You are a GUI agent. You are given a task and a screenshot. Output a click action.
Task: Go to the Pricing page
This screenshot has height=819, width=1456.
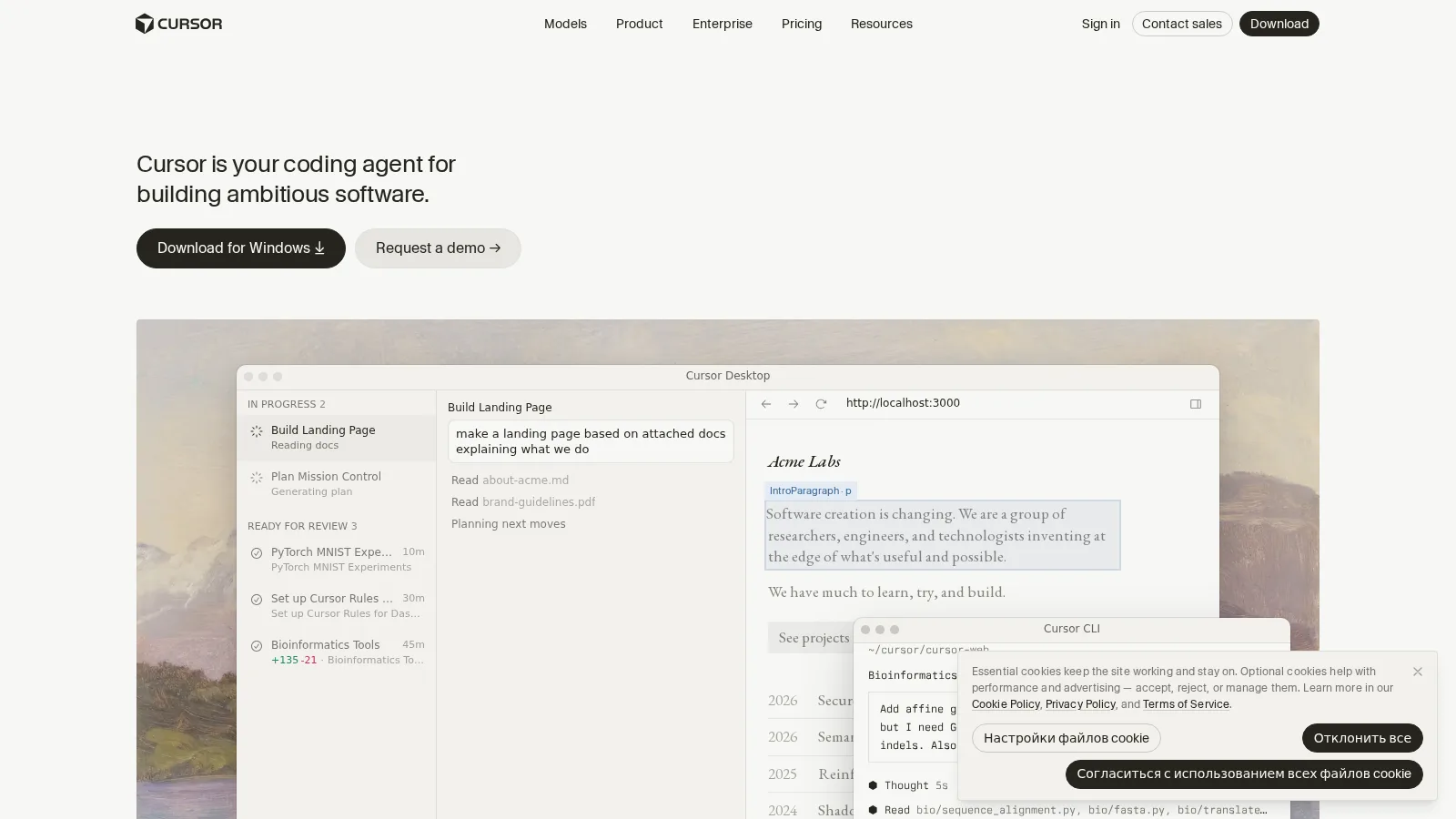pyautogui.click(x=801, y=24)
